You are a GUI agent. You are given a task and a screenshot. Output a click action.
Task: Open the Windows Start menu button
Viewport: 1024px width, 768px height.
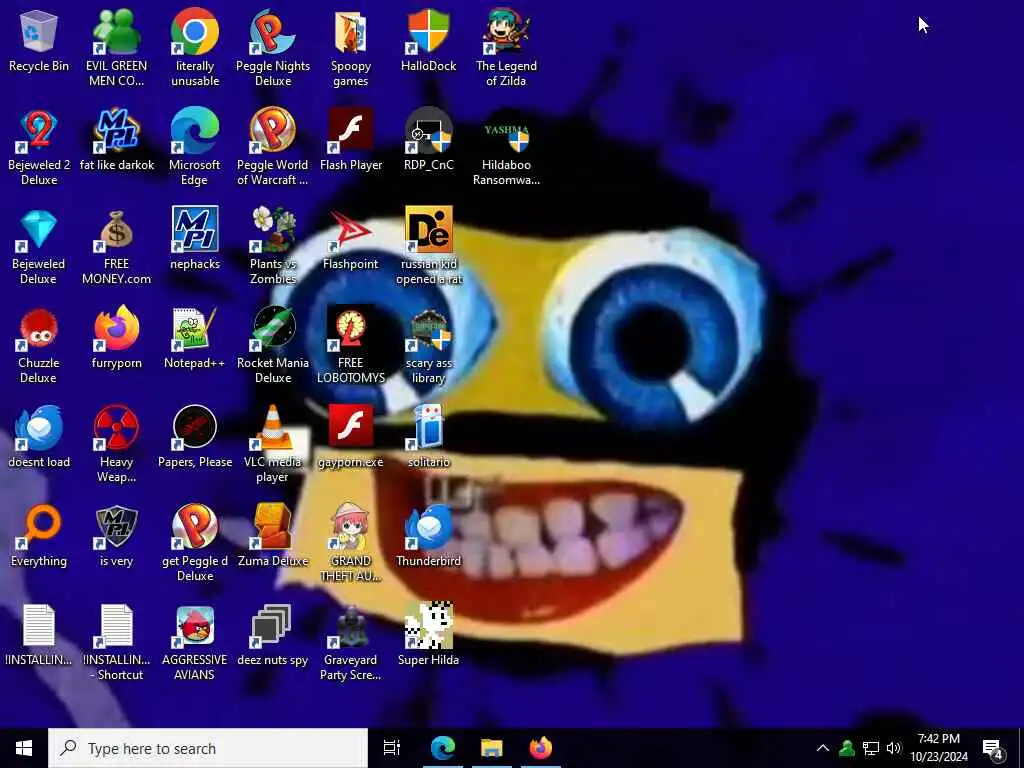24,748
